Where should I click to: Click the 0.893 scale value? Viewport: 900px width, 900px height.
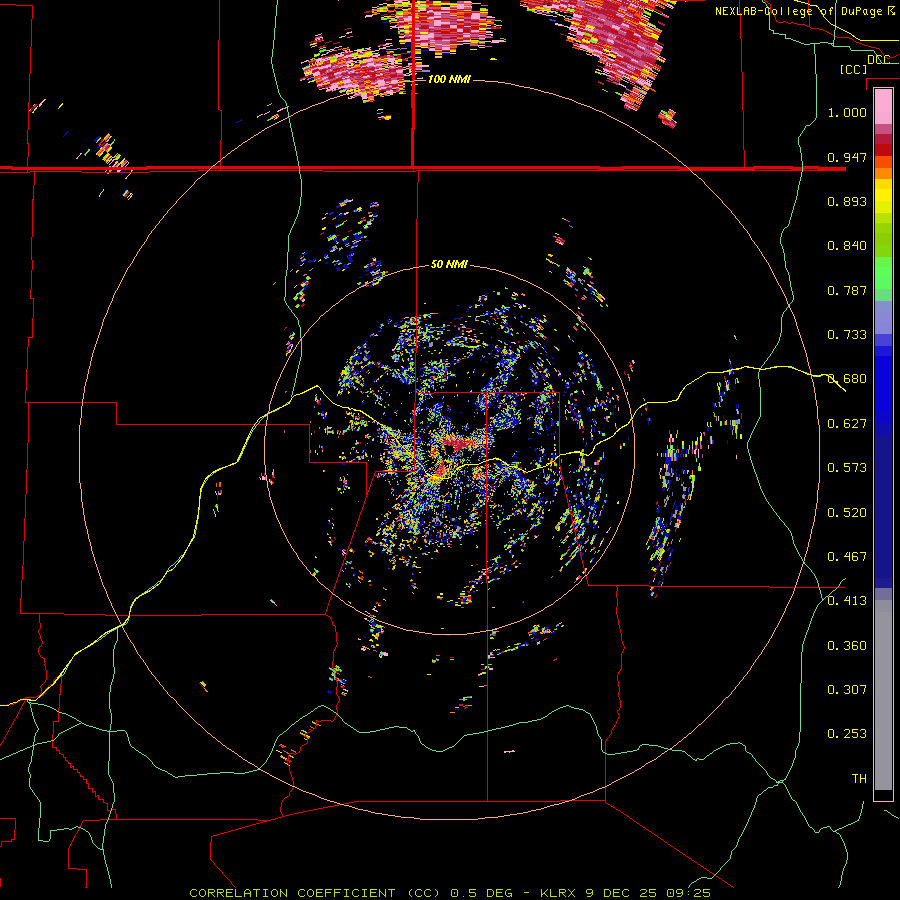[x=847, y=201]
